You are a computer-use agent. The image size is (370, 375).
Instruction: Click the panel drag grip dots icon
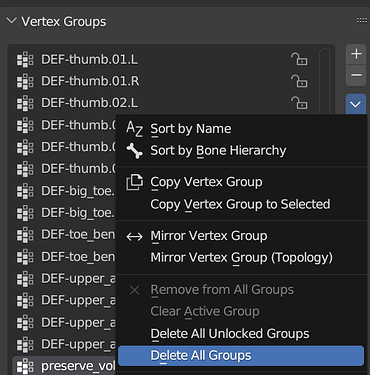(362, 21)
